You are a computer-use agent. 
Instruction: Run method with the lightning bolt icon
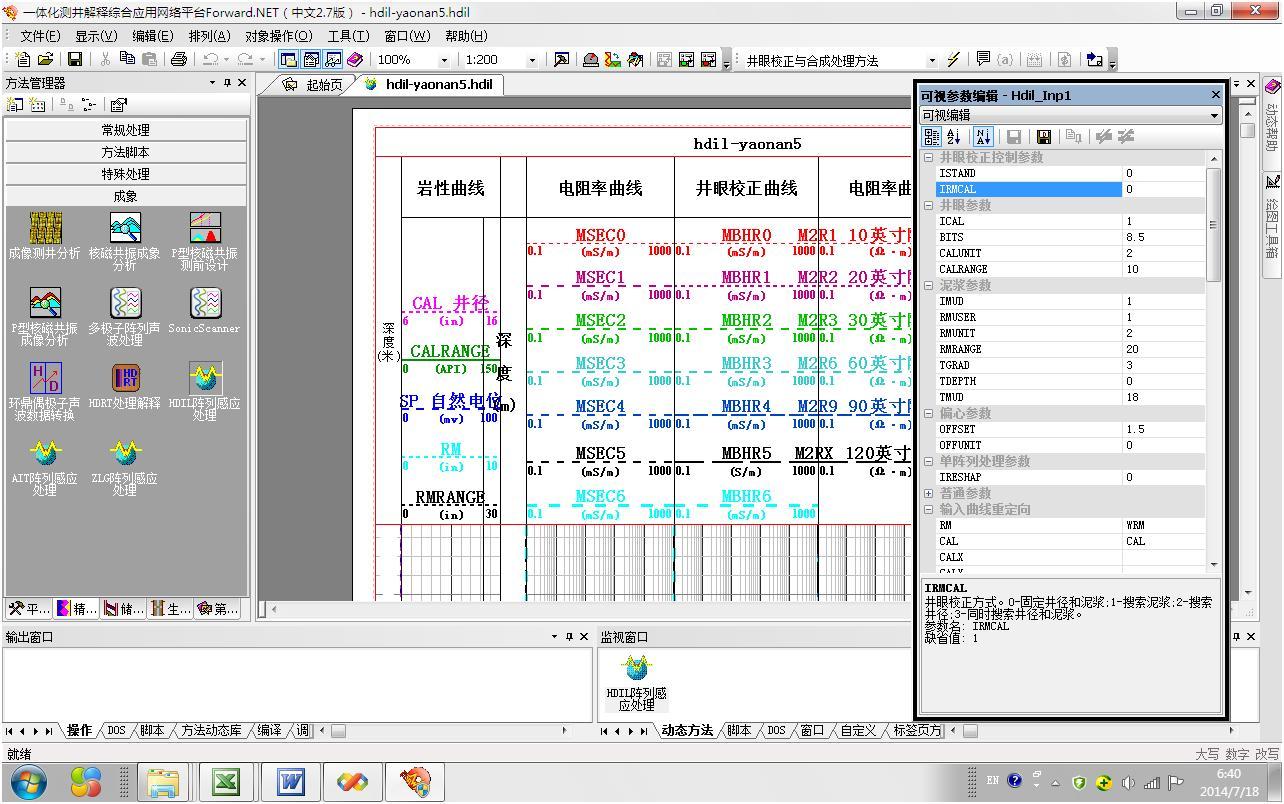(953, 60)
